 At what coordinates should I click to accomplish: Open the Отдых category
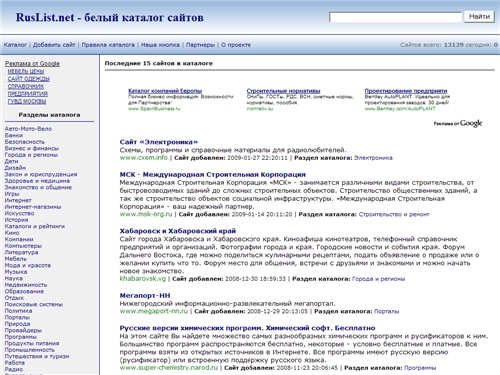[x=14, y=298]
